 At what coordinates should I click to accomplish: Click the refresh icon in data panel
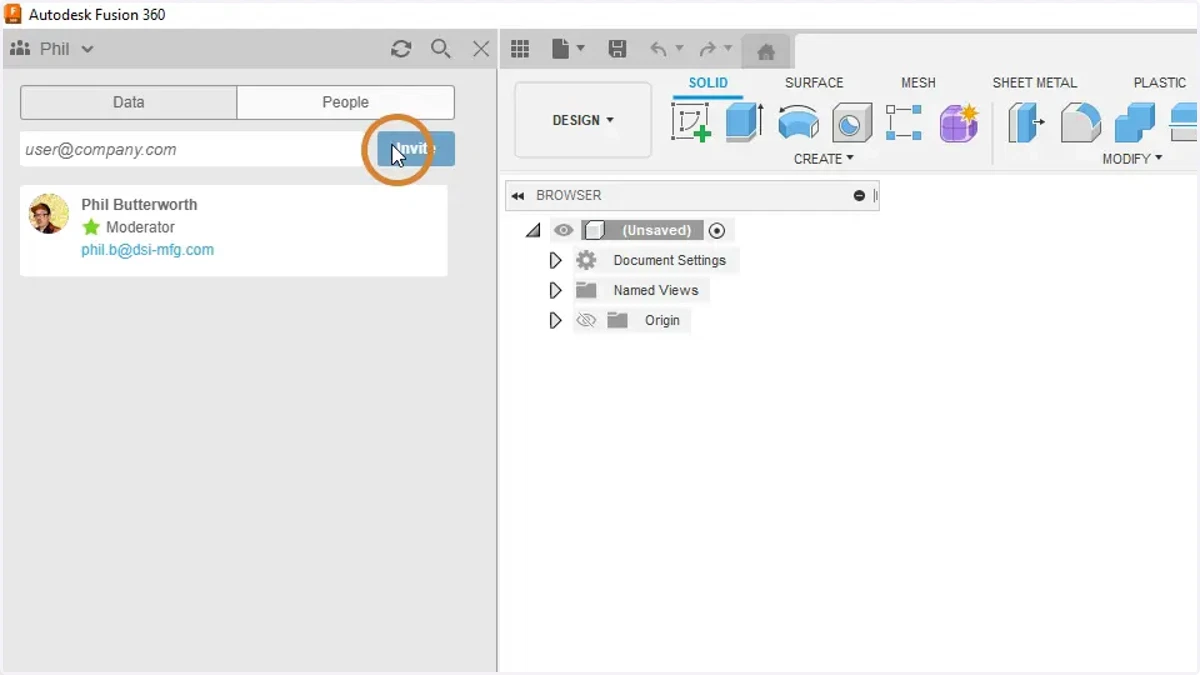401,49
